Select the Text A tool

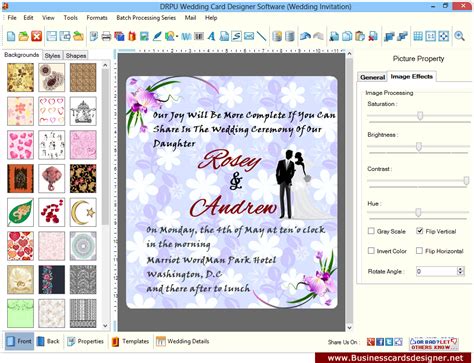211,36
